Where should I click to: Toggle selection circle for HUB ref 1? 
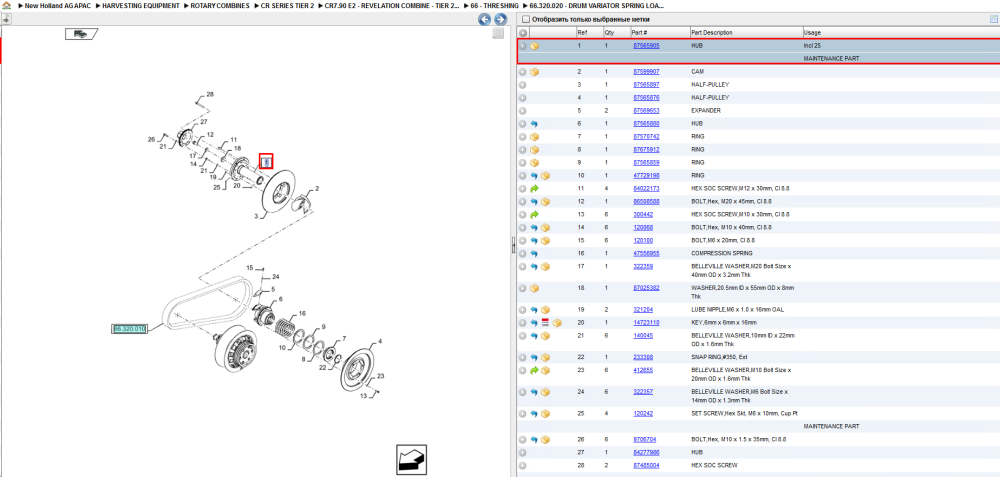523,46
